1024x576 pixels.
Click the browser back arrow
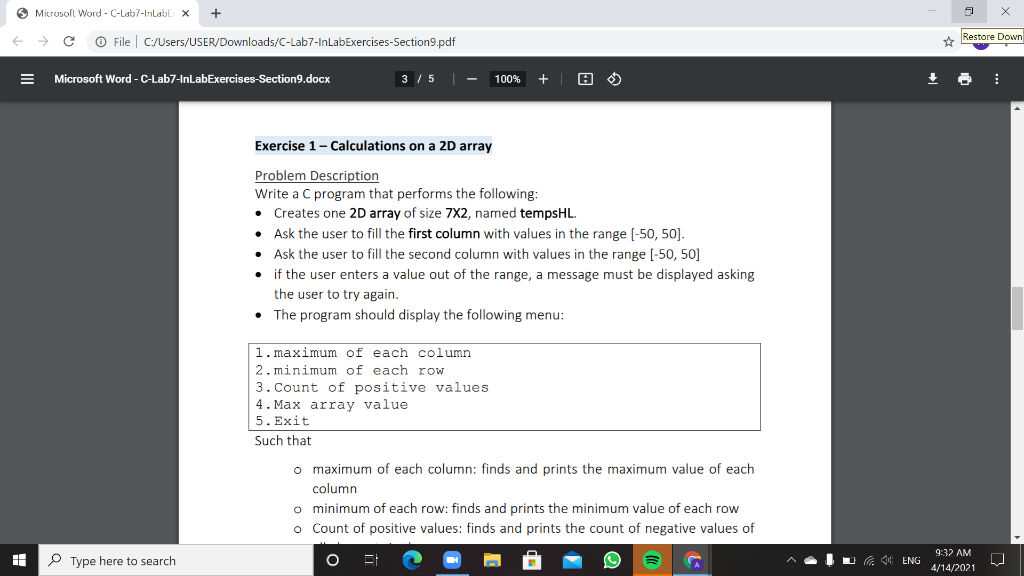(x=17, y=42)
